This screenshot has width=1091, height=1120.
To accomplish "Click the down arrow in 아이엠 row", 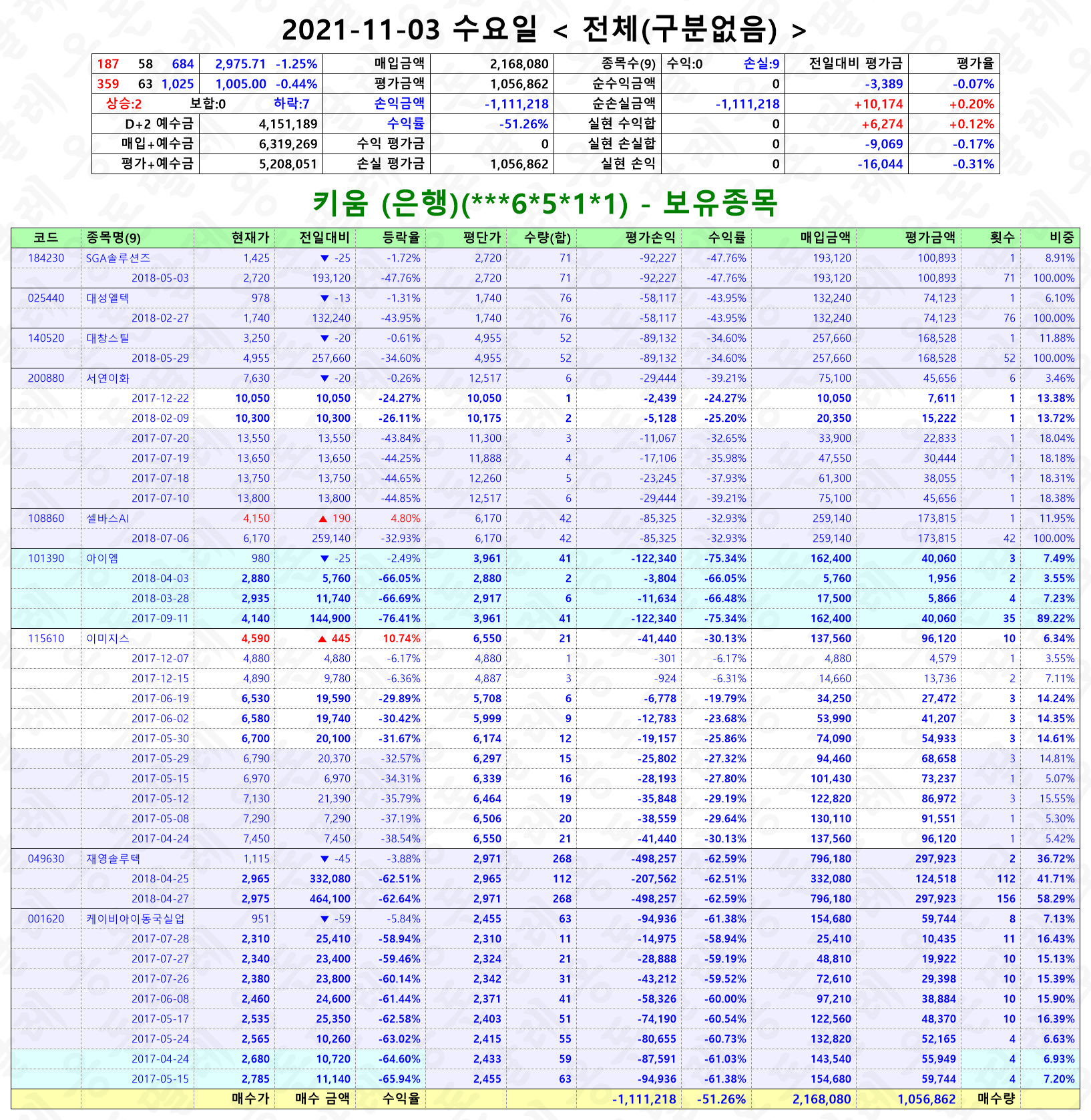I will tap(324, 559).
